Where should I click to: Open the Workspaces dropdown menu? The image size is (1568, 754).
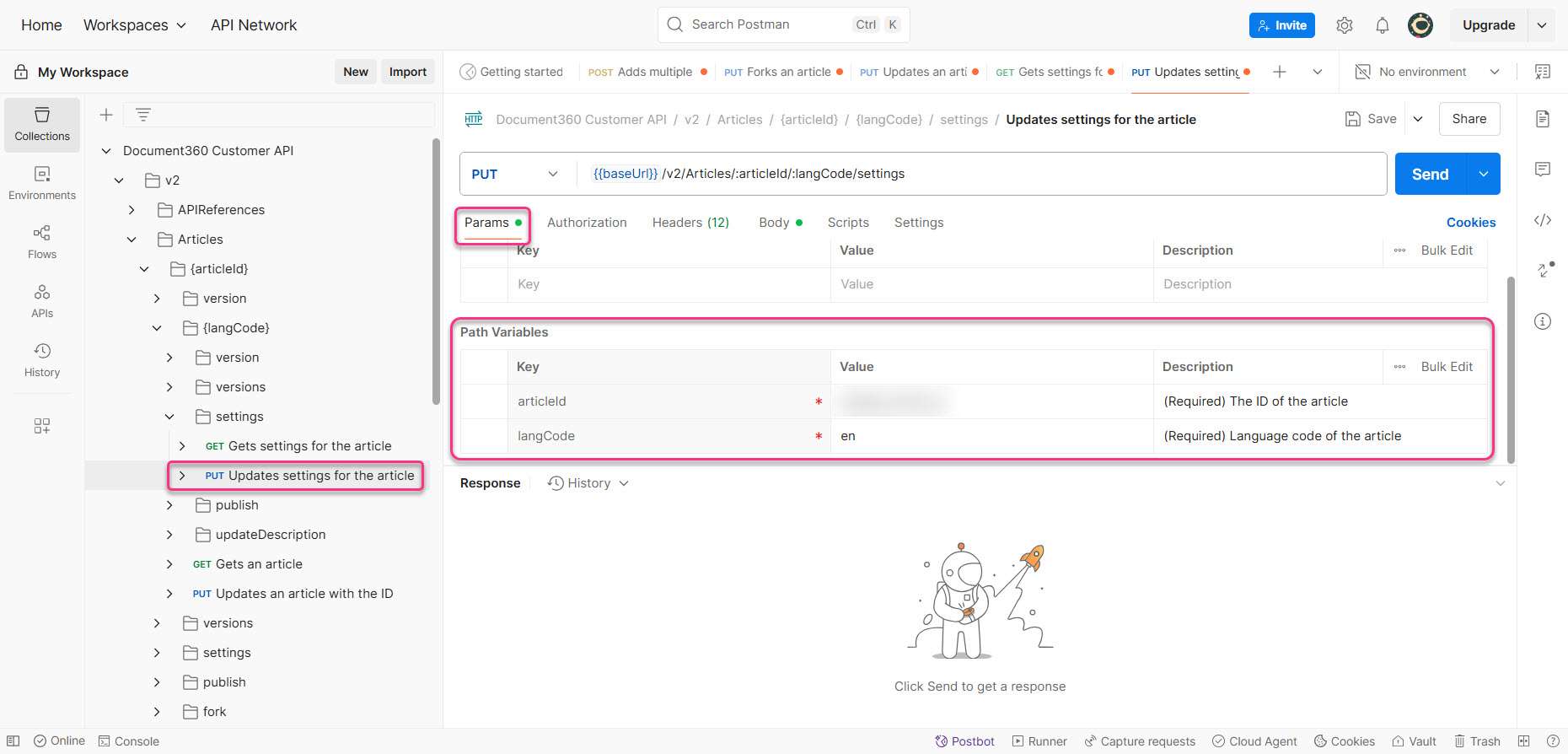point(134,25)
